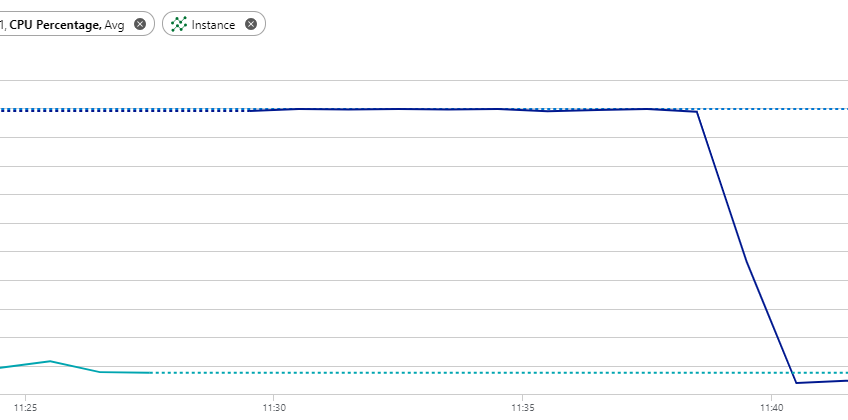Viewport: 848px width, 420px height.
Task: Click the dark blue plateau line above 11:30
Action: pyautogui.click(x=274, y=110)
